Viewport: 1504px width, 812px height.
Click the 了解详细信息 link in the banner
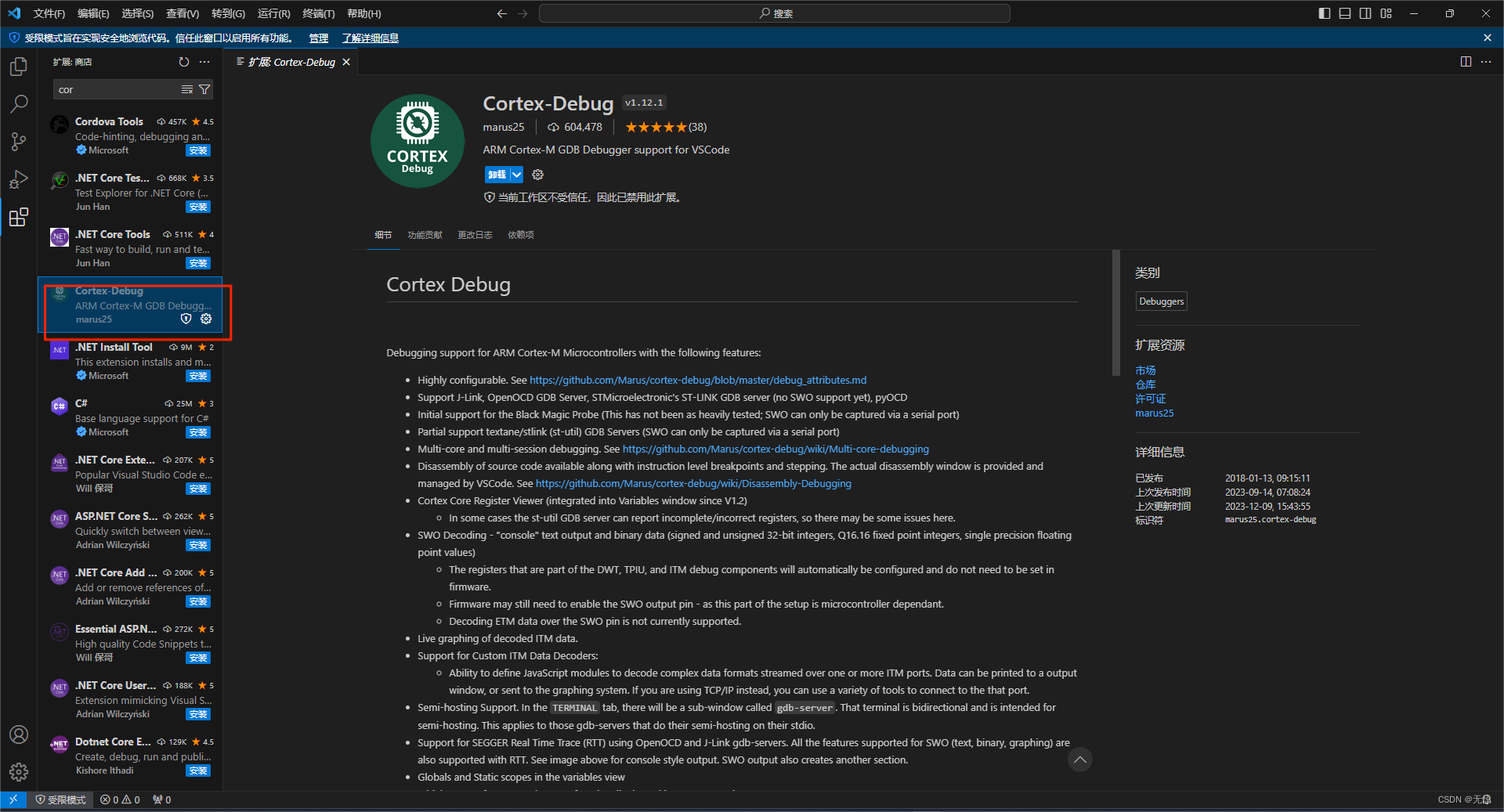[x=370, y=38]
